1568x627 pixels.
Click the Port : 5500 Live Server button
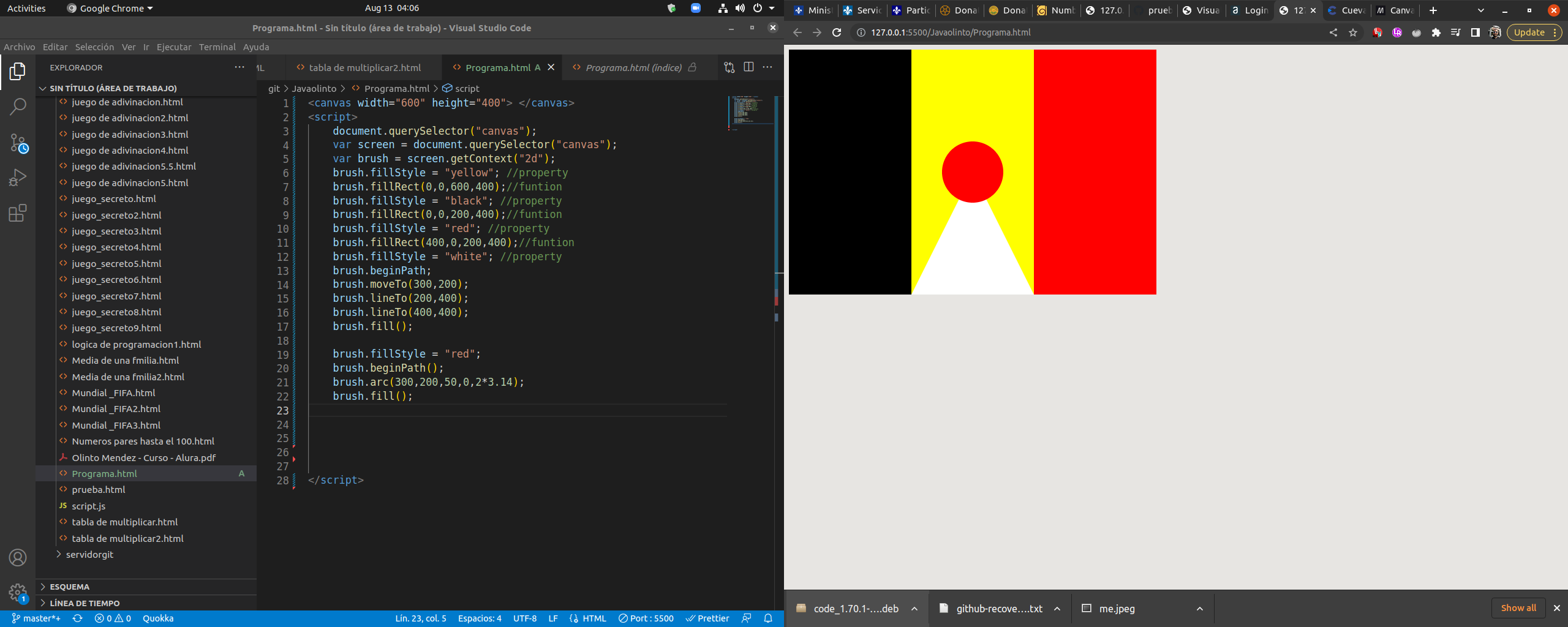pos(646,618)
